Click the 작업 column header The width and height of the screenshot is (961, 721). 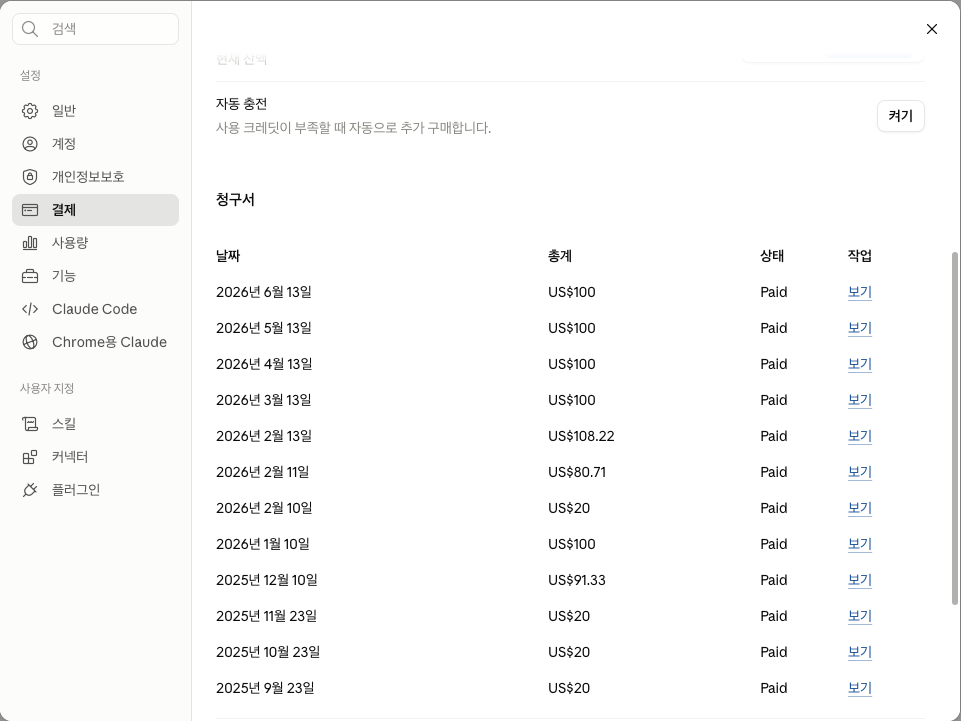(859, 256)
